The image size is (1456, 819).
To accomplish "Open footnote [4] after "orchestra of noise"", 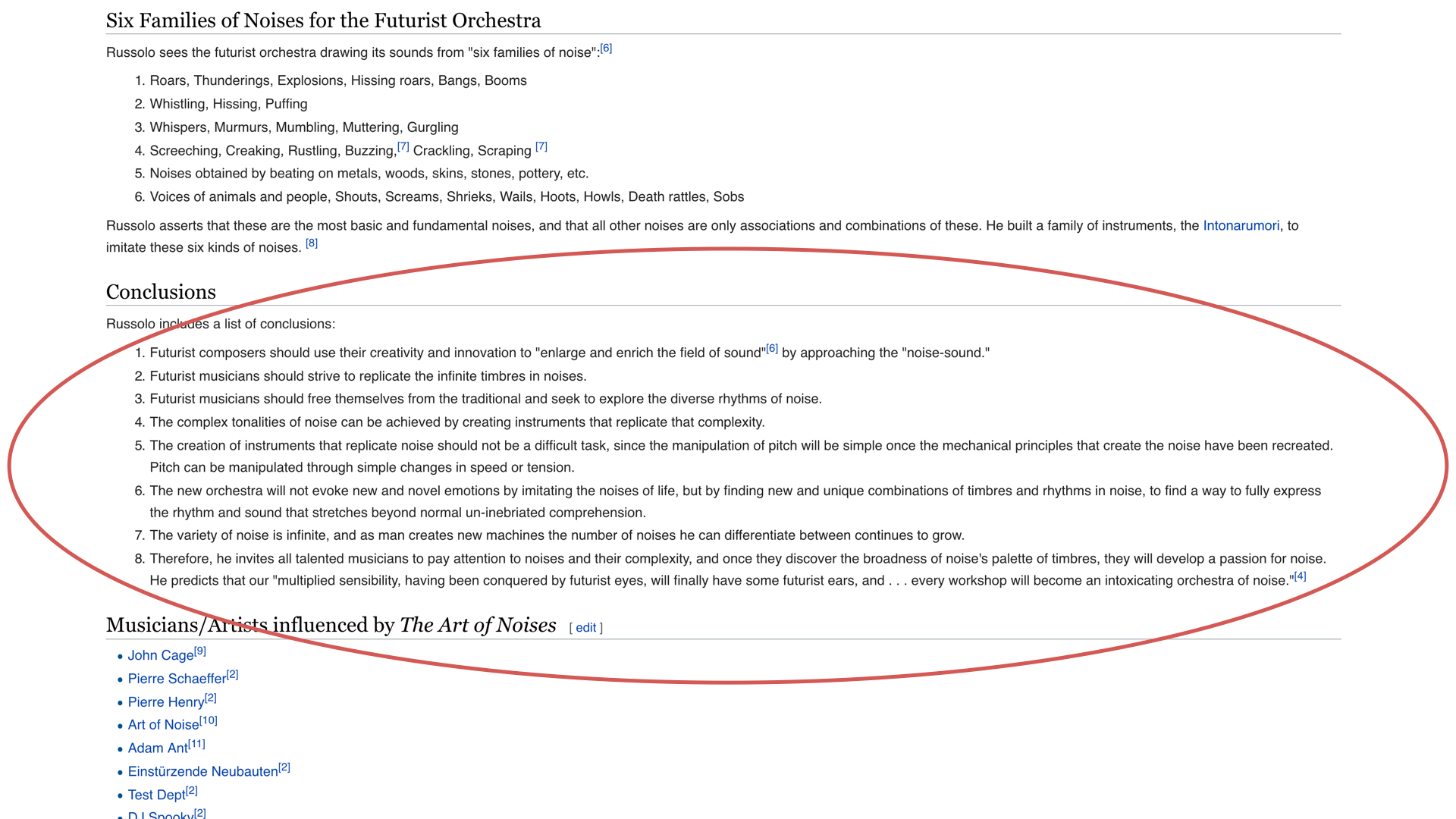I will pyautogui.click(x=1300, y=576).
